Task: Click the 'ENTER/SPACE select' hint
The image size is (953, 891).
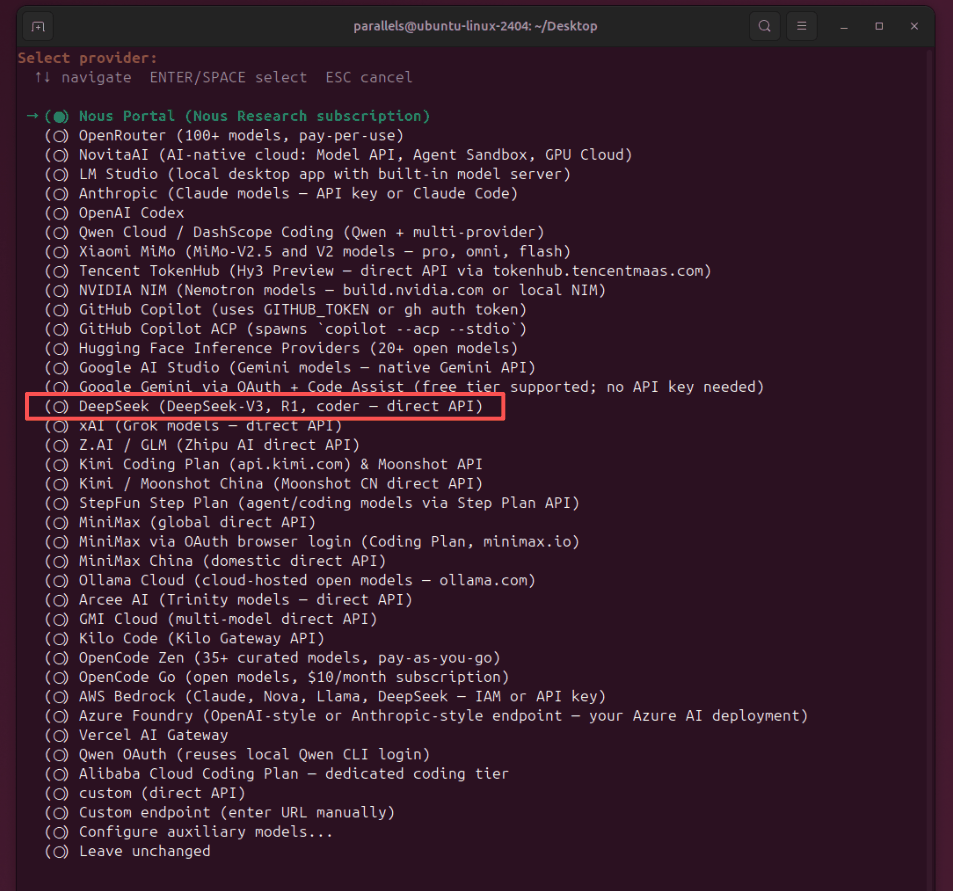Action: pos(228,78)
